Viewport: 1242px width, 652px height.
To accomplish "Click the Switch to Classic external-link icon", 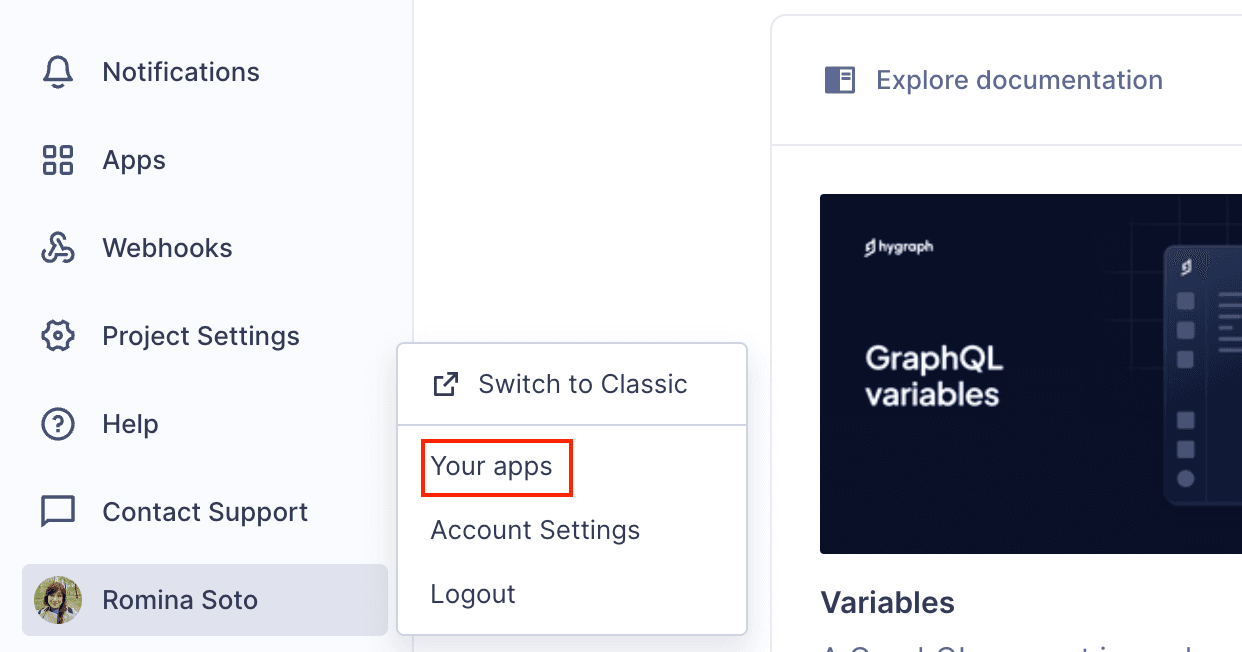I will 445,384.
